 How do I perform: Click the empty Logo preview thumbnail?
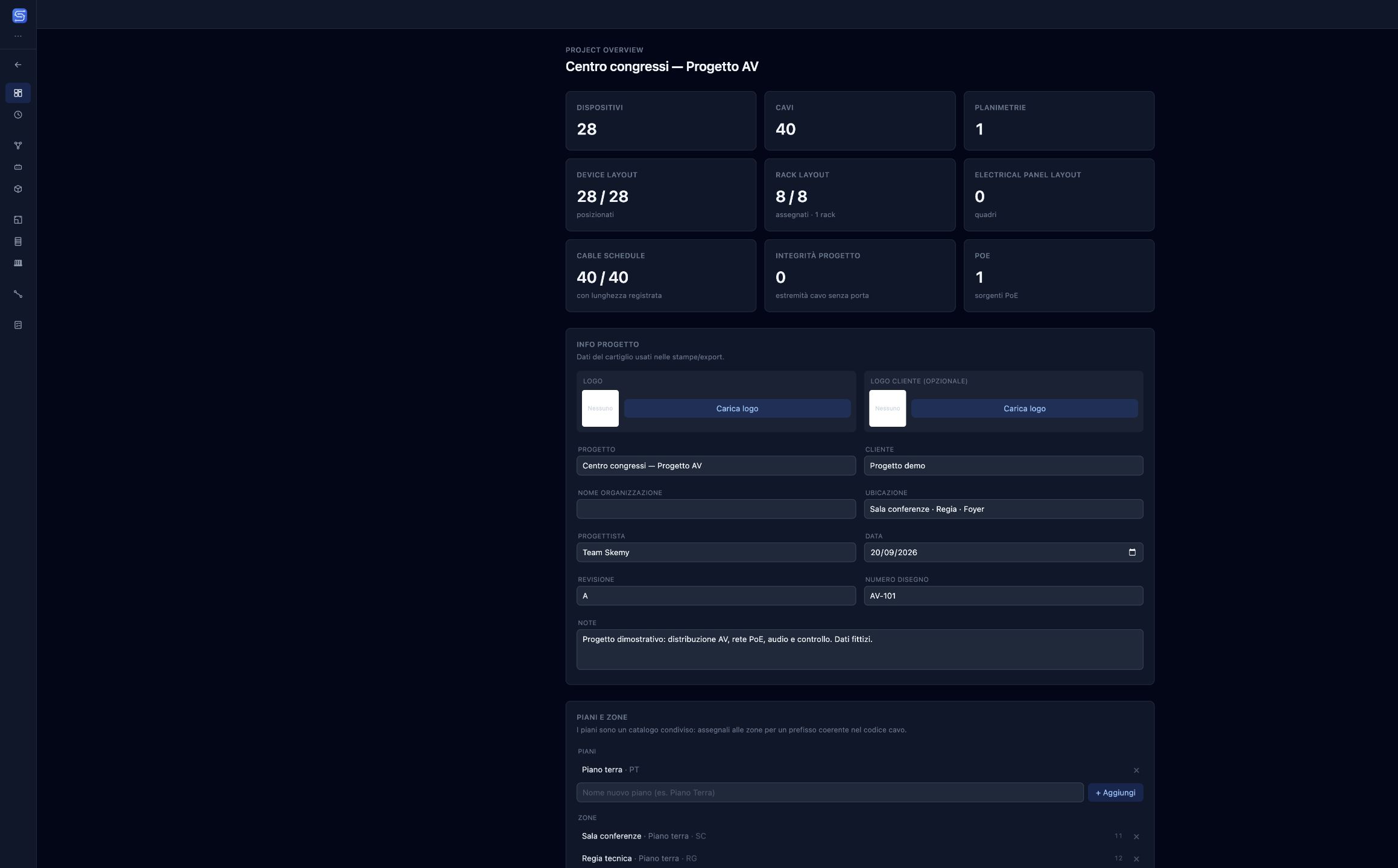click(x=600, y=409)
